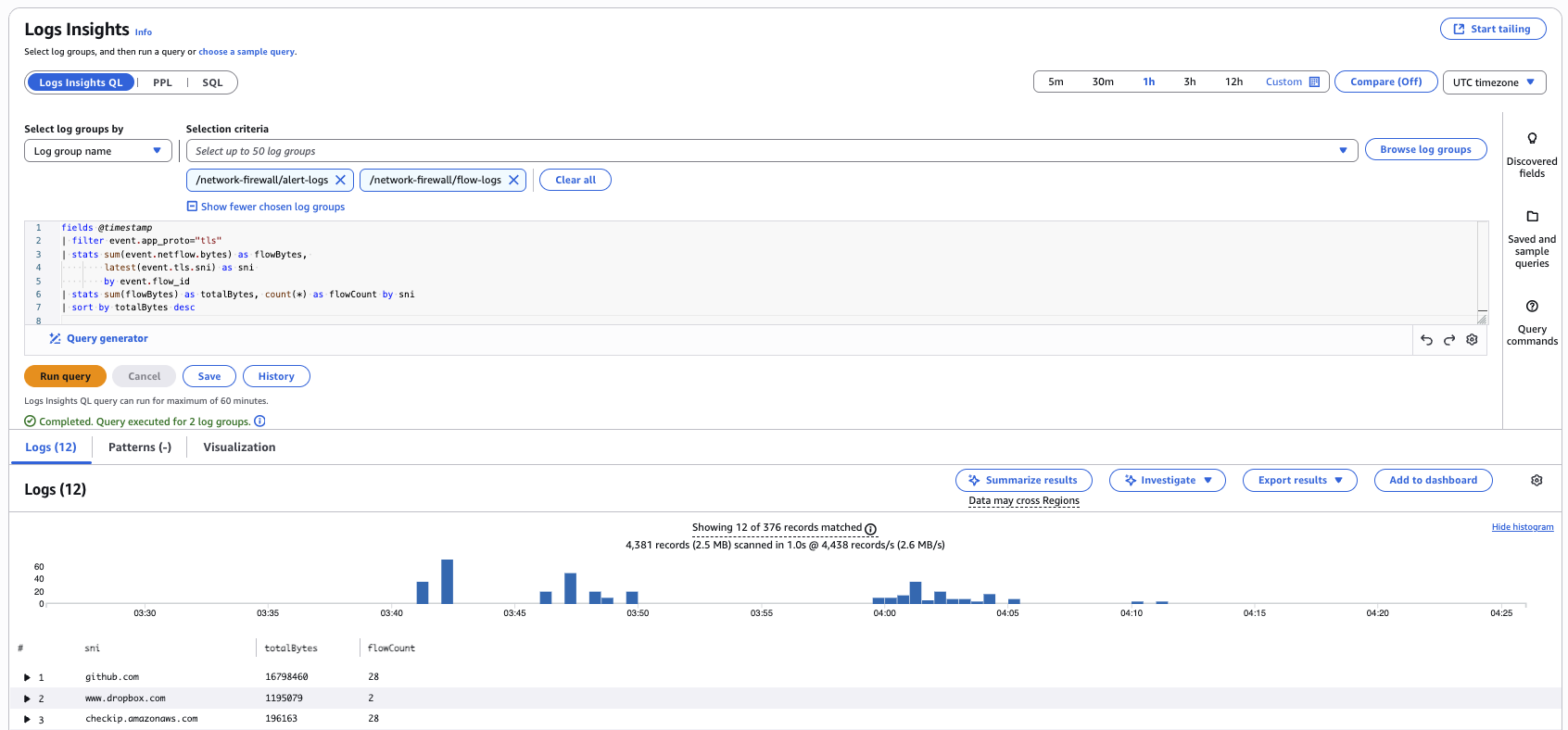Click the Save query button

[x=209, y=376]
